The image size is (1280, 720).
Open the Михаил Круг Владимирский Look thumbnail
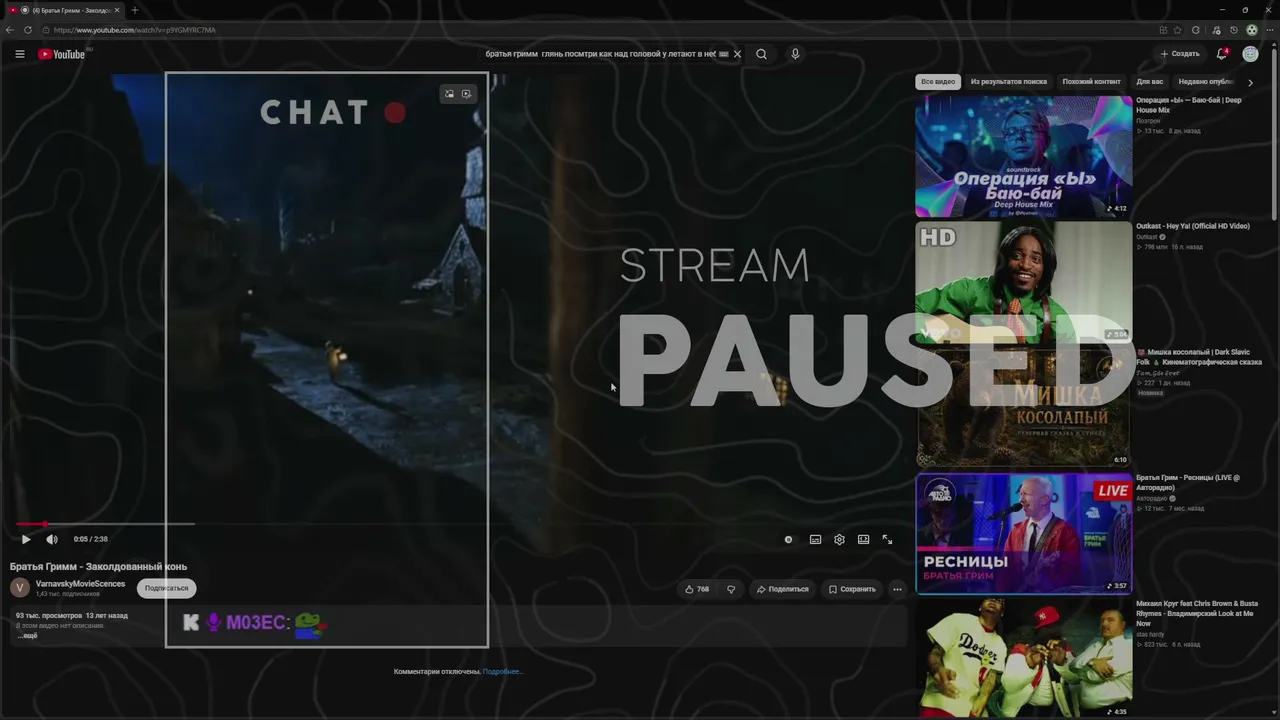pos(1024,658)
